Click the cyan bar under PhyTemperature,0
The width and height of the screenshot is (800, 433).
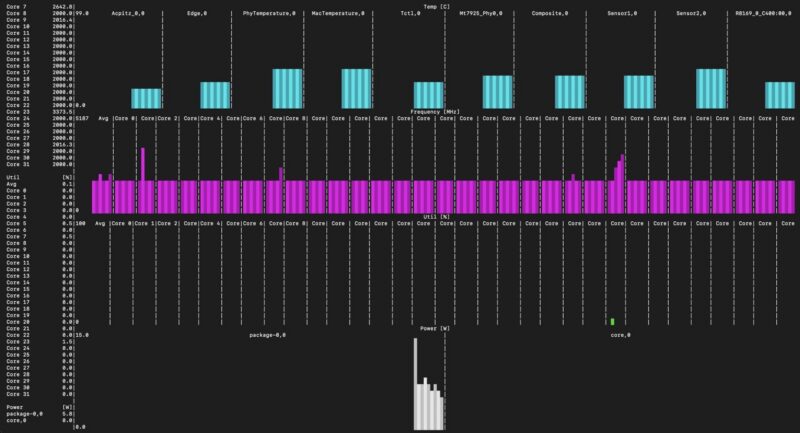pos(288,89)
